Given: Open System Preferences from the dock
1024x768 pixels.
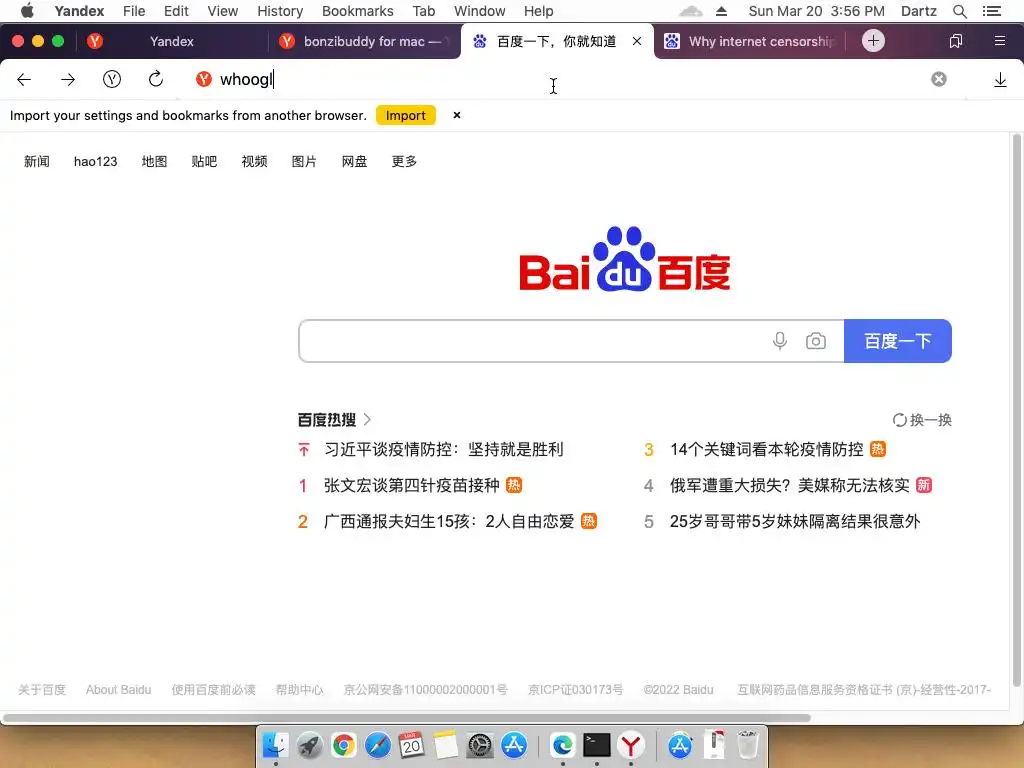Looking at the screenshot, I should [480, 745].
